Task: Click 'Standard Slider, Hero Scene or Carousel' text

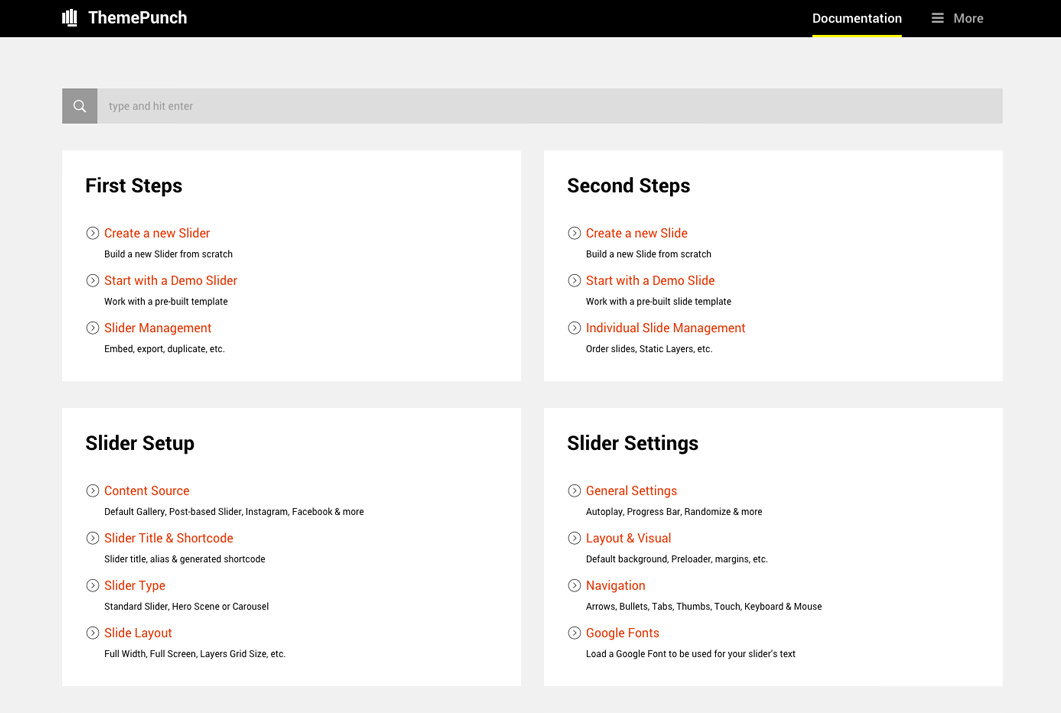Action: coord(187,607)
